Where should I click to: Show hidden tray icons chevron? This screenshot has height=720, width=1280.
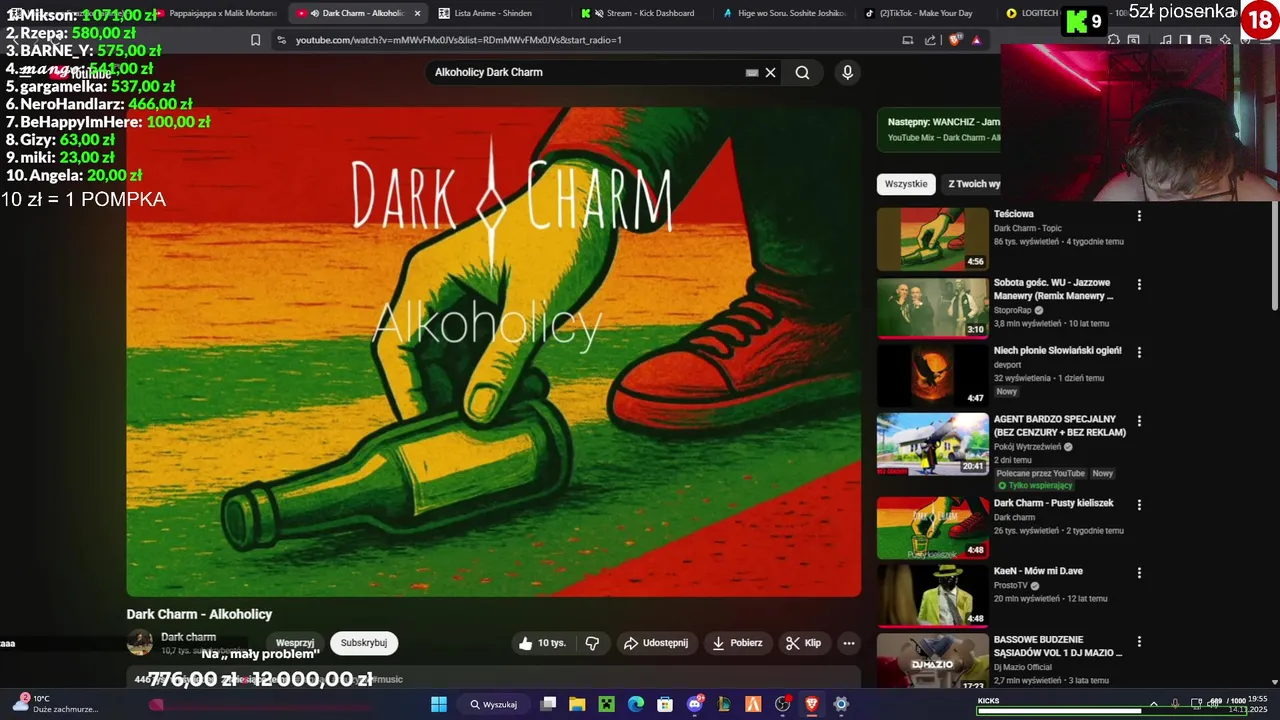pyautogui.click(x=1153, y=703)
